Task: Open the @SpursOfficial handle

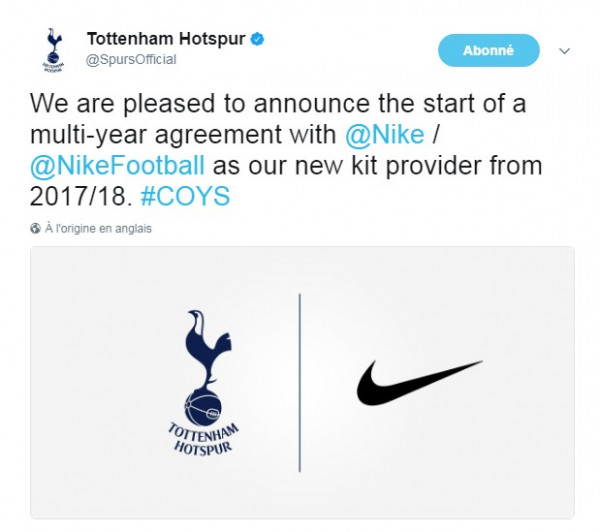Action: pyautogui.click(x=131, y=60)
